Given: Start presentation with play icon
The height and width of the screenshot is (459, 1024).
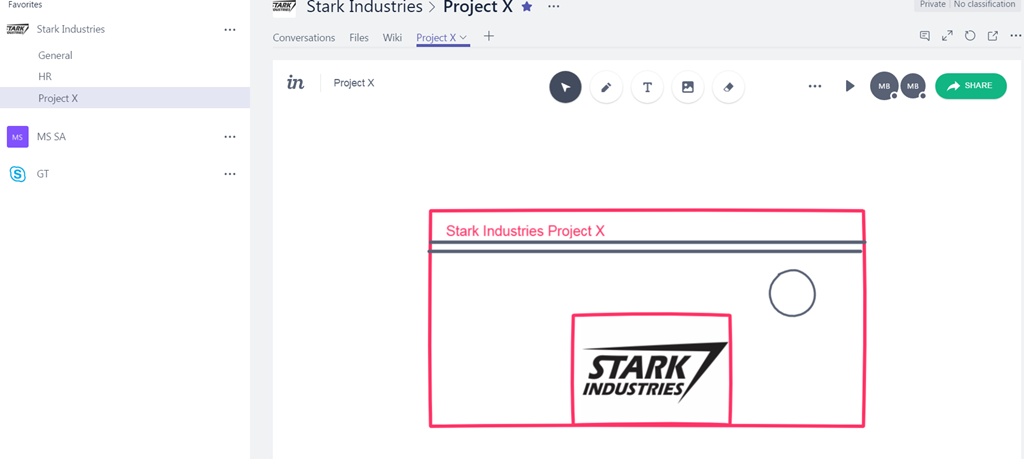Looking at the screenshot, I should [850, 86].
